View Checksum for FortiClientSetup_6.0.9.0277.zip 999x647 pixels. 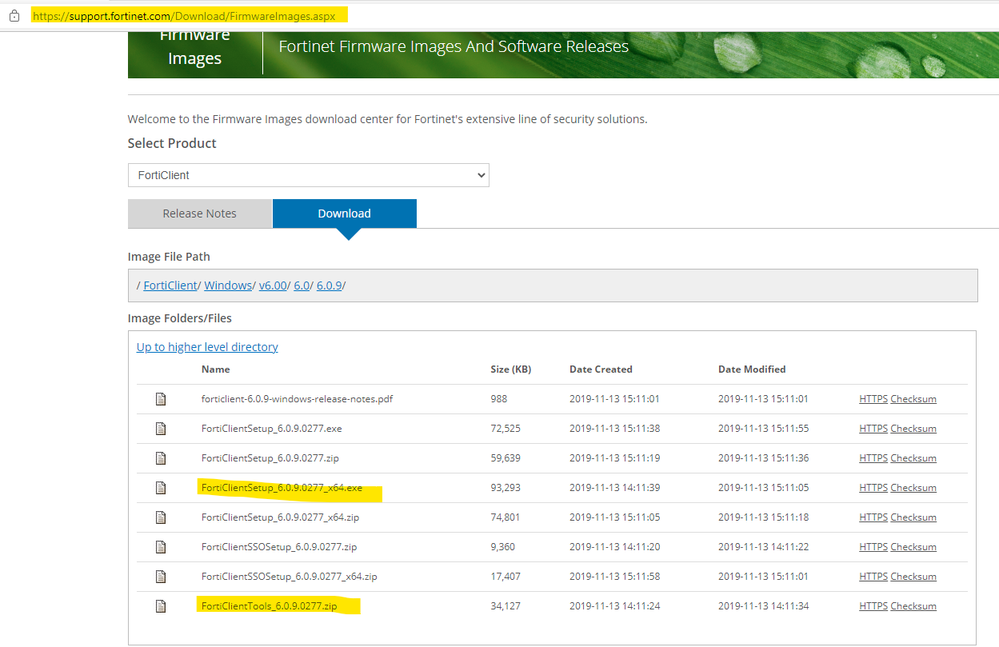(913, 459)
